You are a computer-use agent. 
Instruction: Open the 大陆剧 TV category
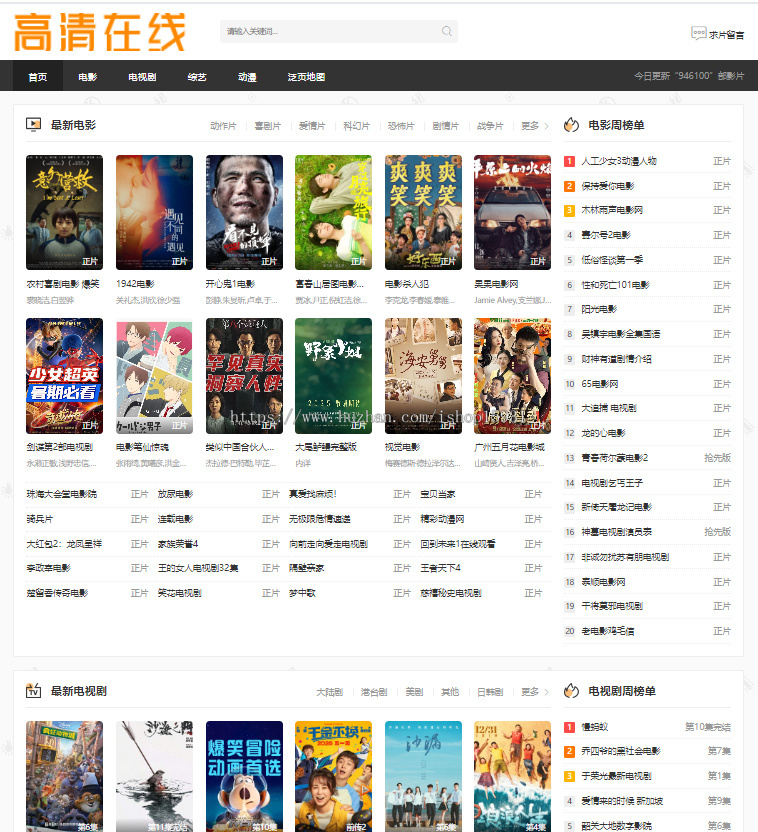point(329,692)
